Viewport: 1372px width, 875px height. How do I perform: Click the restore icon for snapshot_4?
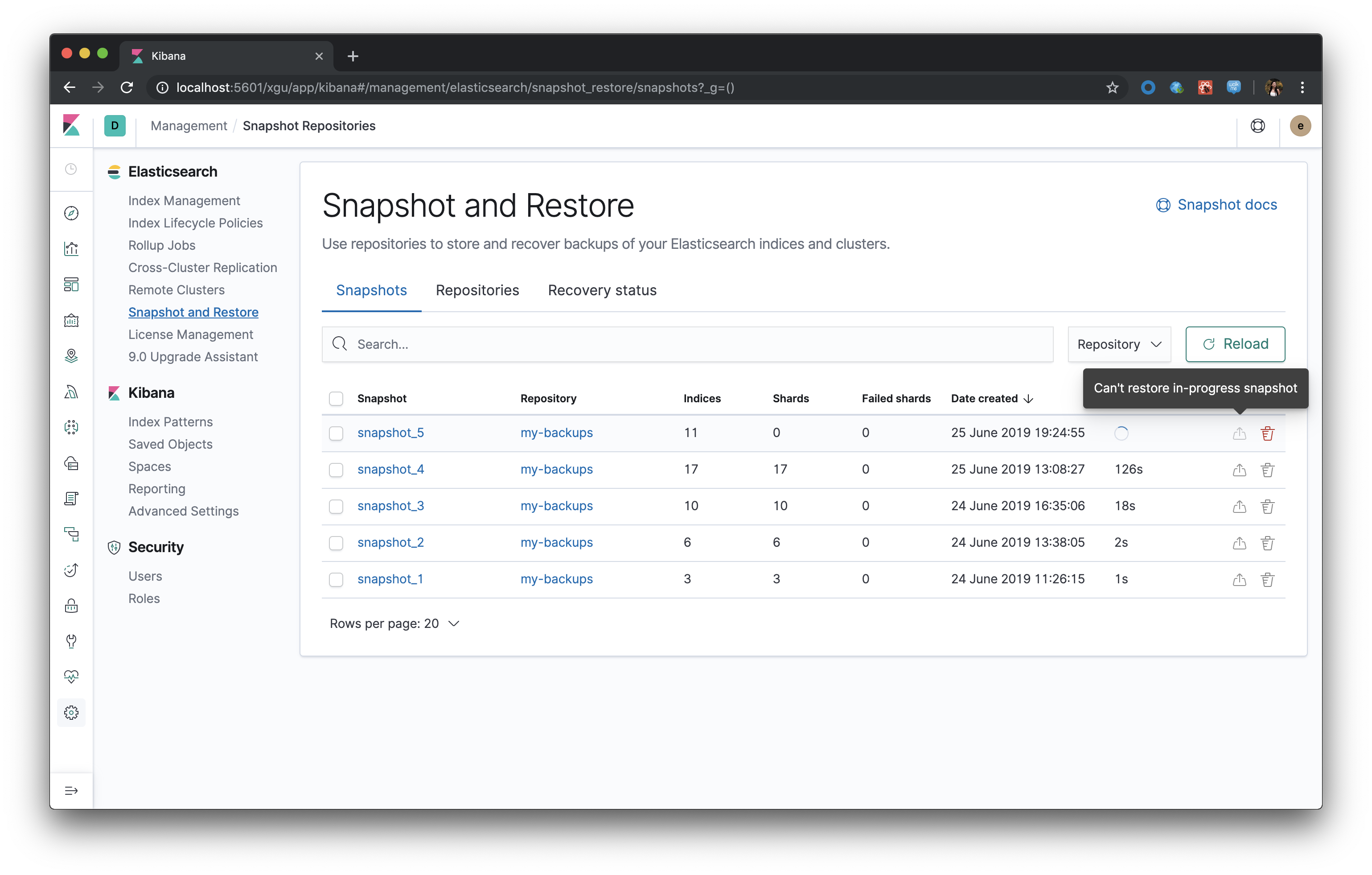click(1239, 470)
